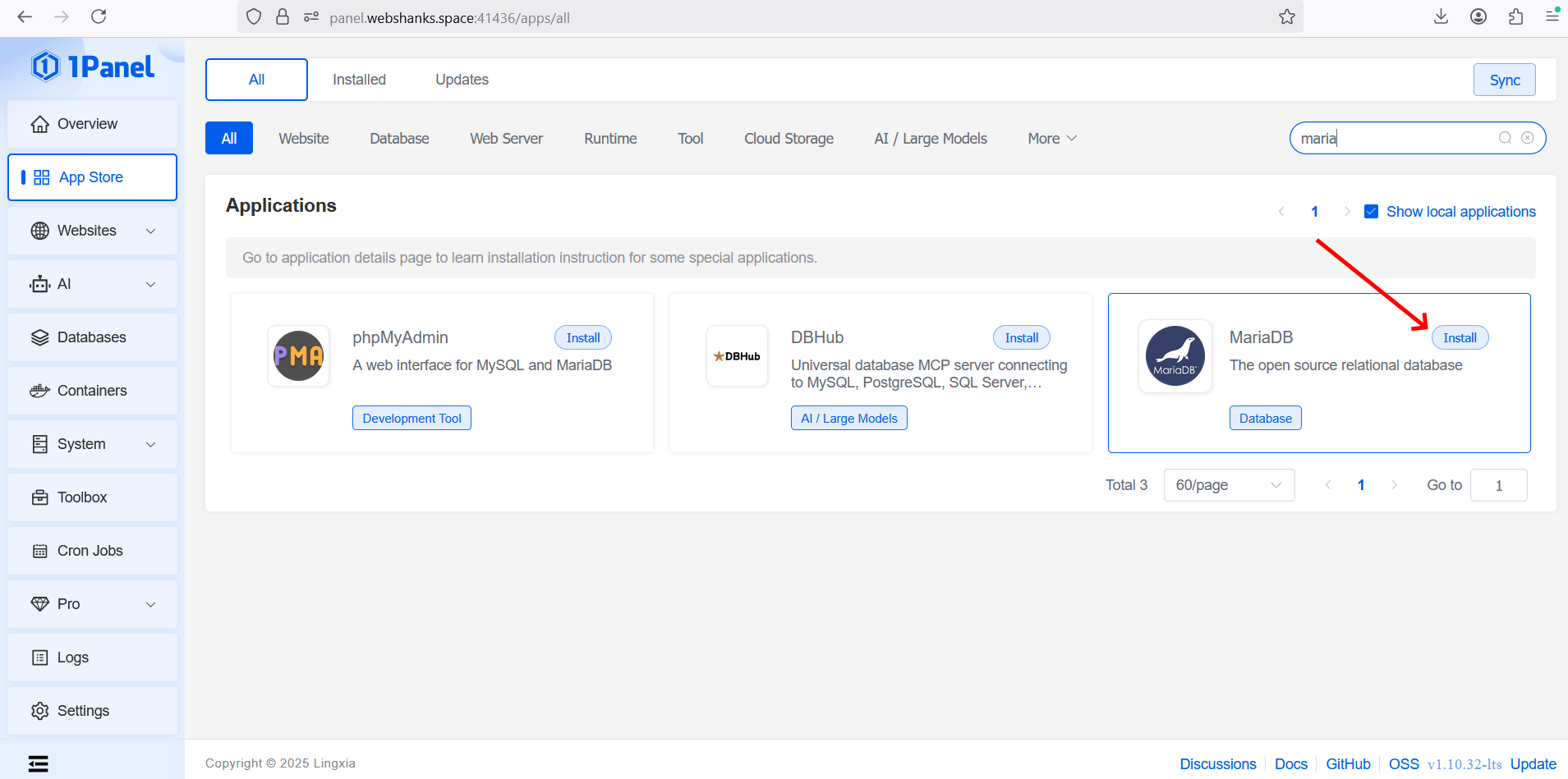Click the Containers docker icon
1568x779 pixels.
[39, 391]
